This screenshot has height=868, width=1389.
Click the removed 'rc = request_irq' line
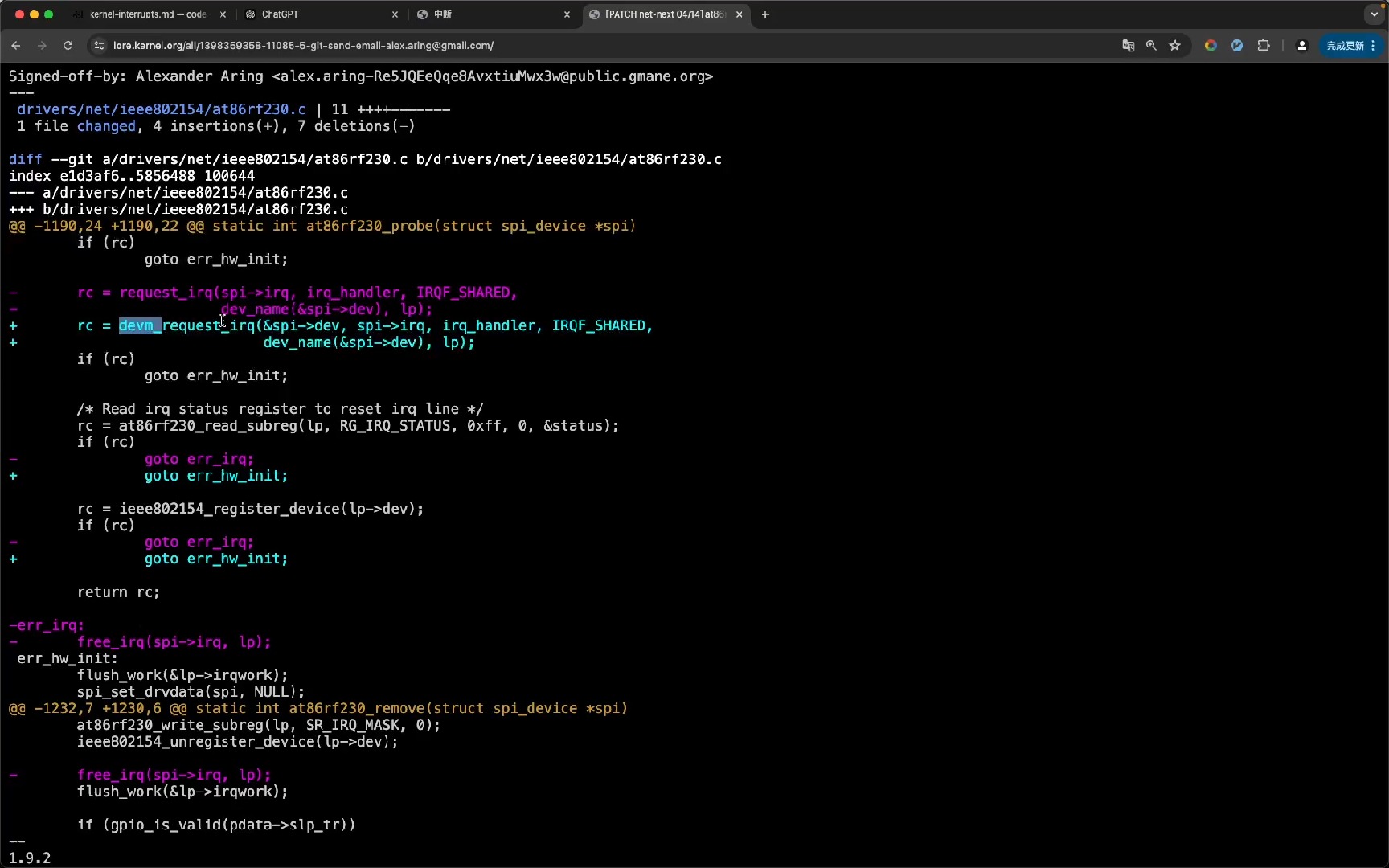coord(297,293)
